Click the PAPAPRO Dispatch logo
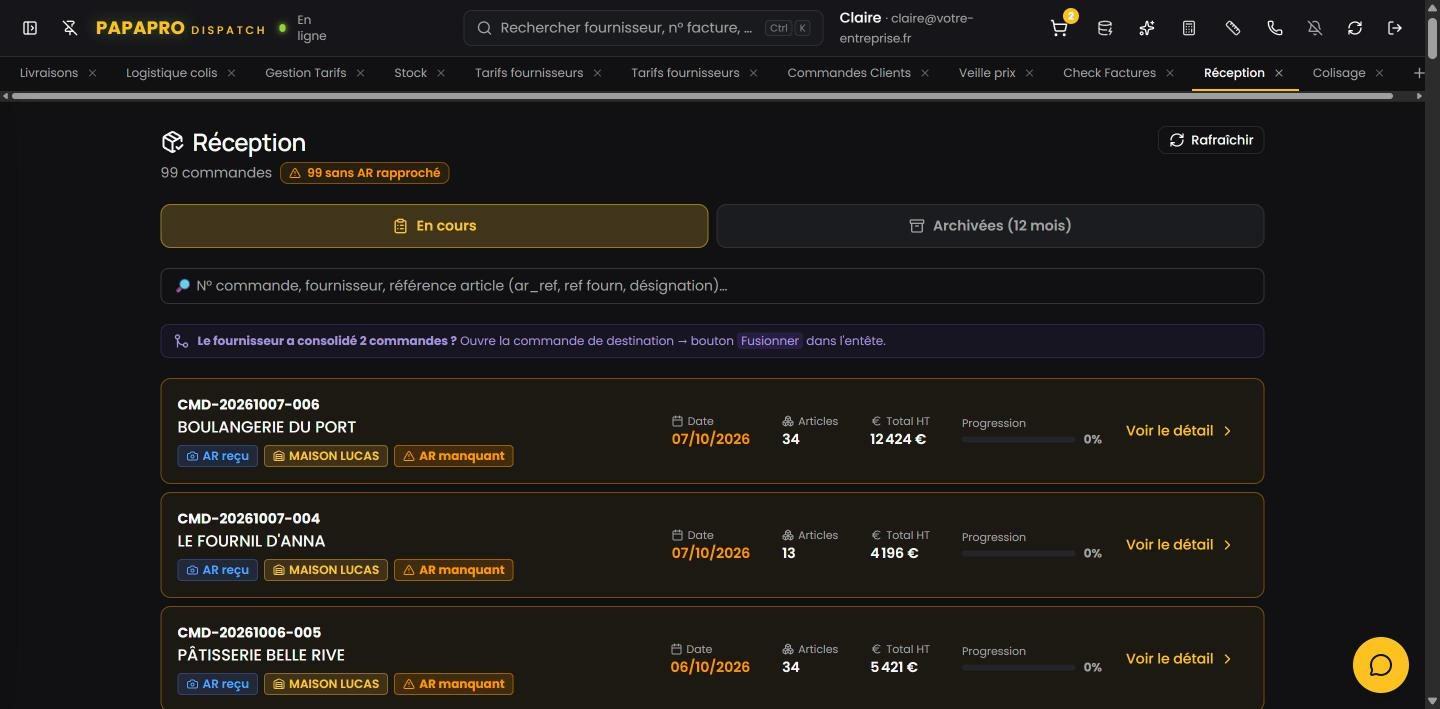The height and width of the screenshot is (709, 1440). click(x=181, y=28)
